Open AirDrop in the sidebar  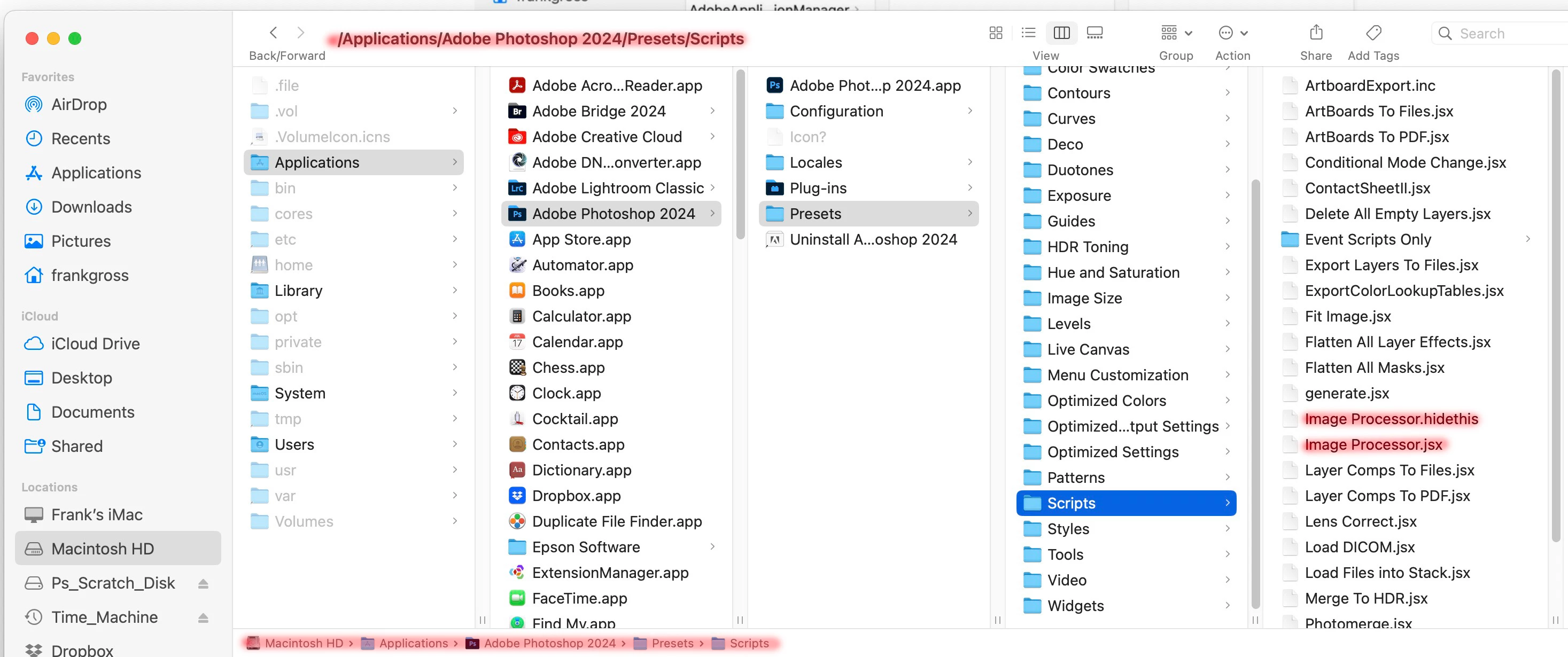coord(79,105)
